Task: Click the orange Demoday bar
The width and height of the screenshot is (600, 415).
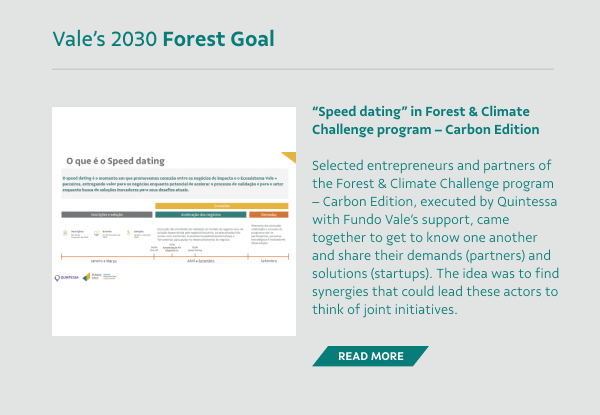Action: click(269, 215)
